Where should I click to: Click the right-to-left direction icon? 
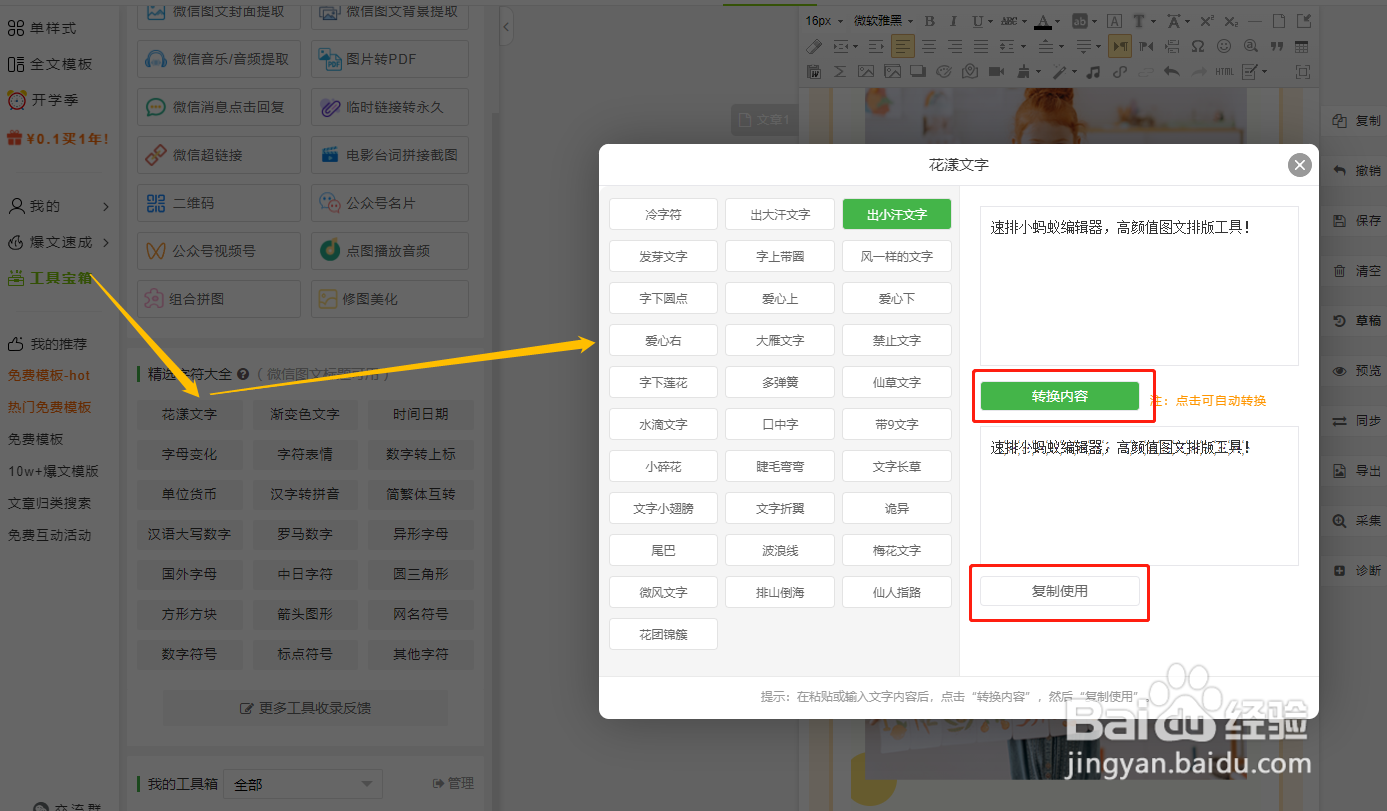[x=1146, y=46]
